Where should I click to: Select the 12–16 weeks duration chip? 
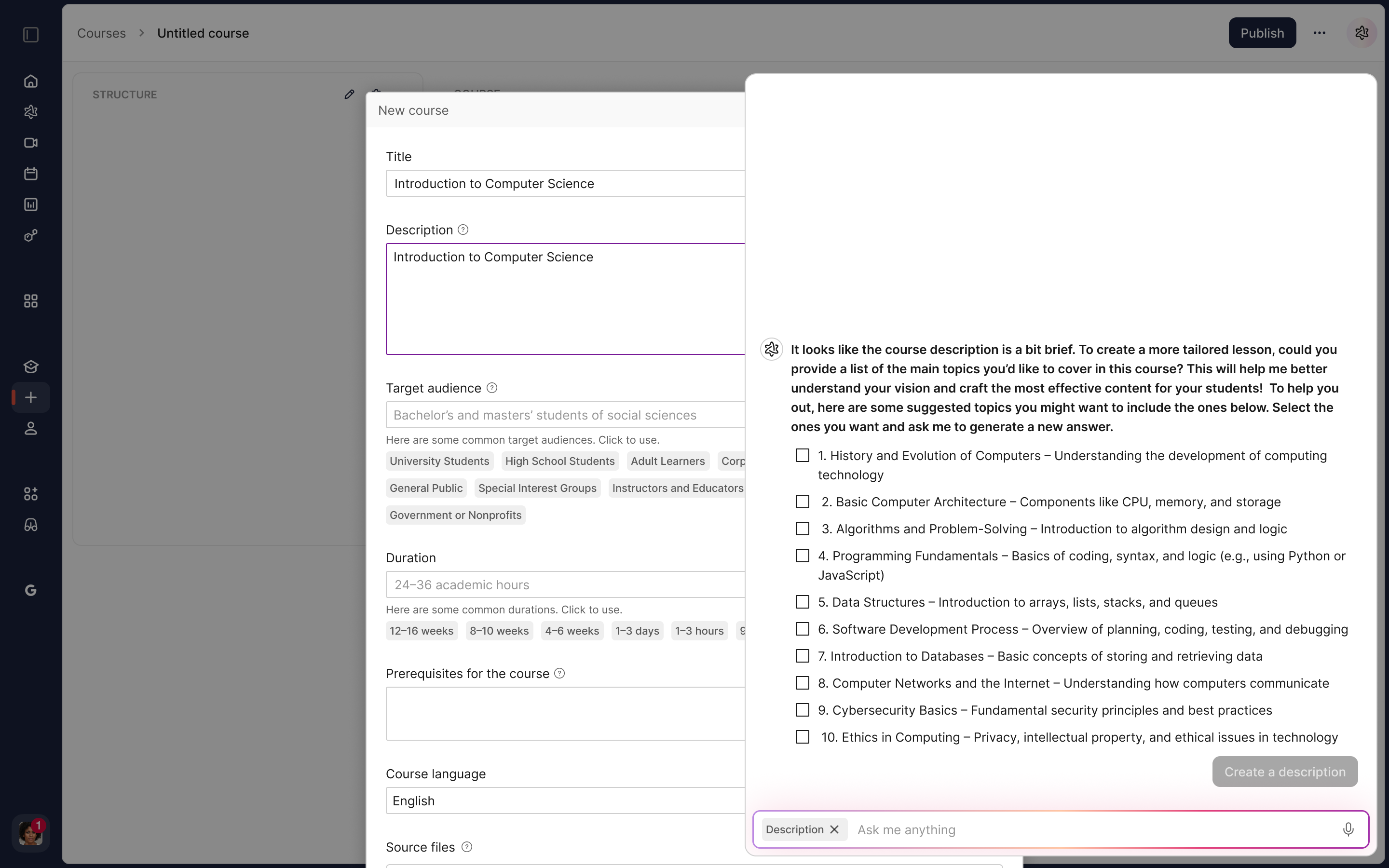422,631
